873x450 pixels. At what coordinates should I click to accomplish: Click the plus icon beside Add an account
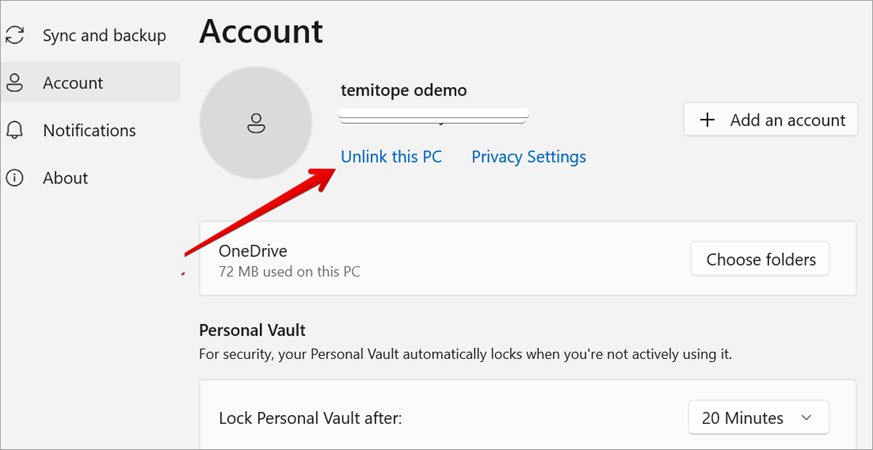(708, 120)
